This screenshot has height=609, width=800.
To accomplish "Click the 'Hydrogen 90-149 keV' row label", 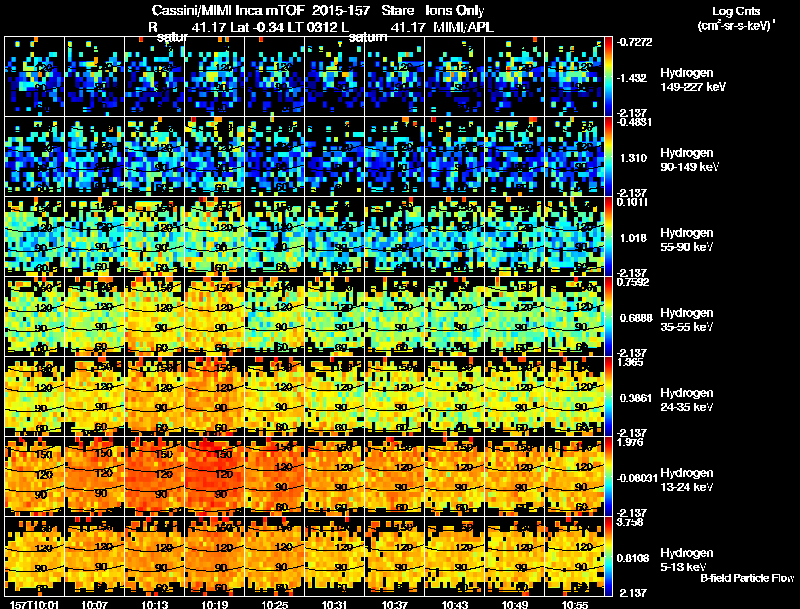I will (x=688, y=160).
